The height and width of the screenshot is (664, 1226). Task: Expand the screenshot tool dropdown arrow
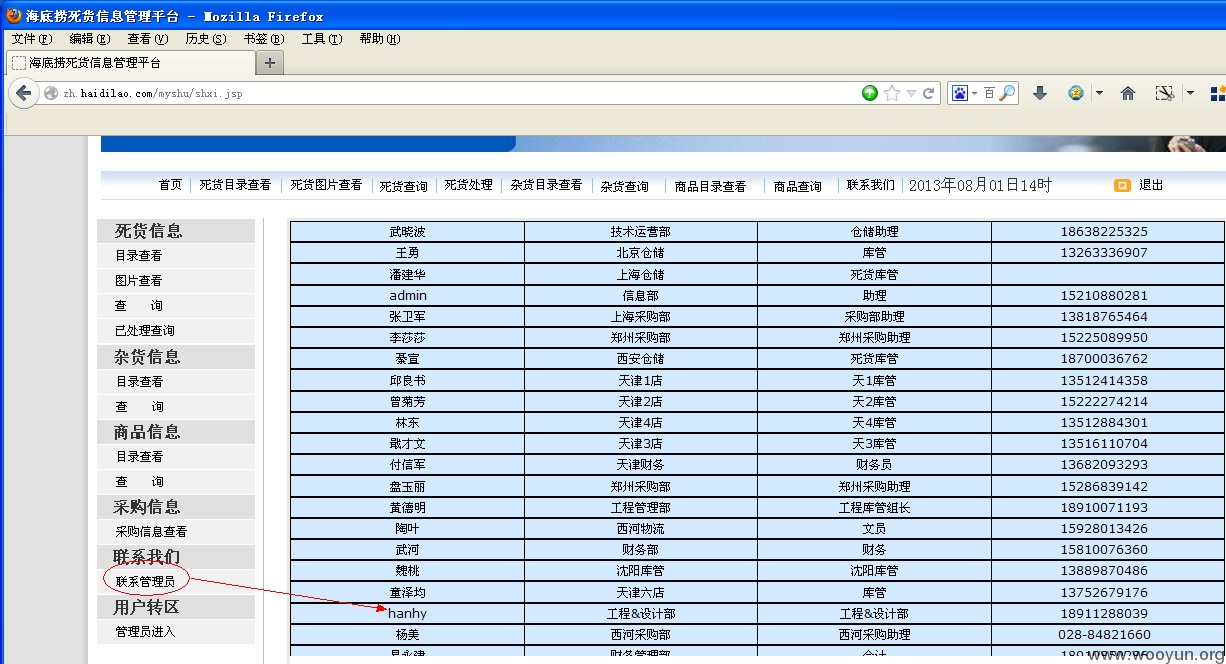[1190, 93]
